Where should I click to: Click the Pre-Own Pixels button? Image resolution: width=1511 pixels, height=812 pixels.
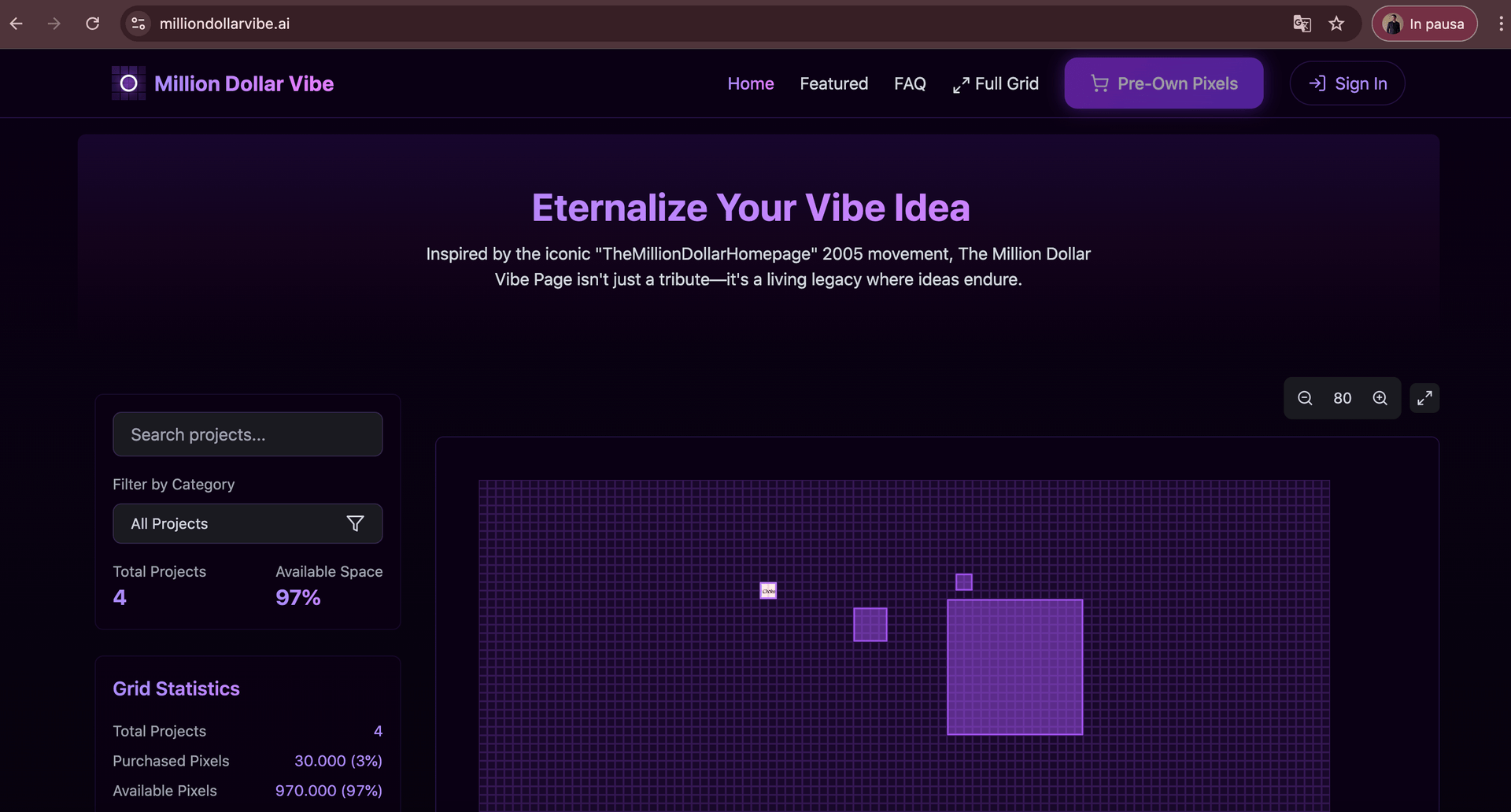tap(1163, 83)
